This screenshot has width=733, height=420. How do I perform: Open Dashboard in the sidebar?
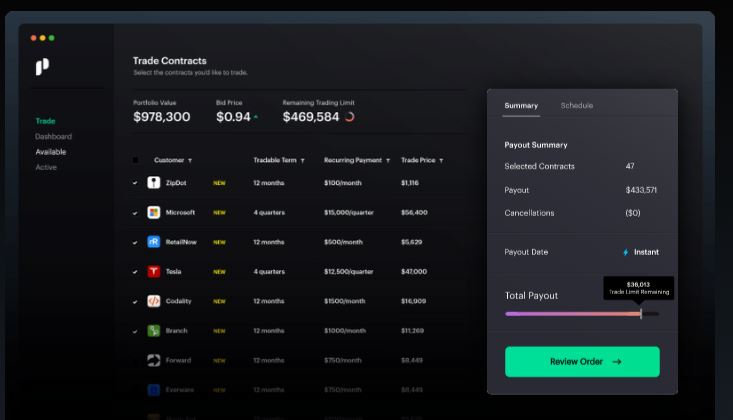click(53, 136)
